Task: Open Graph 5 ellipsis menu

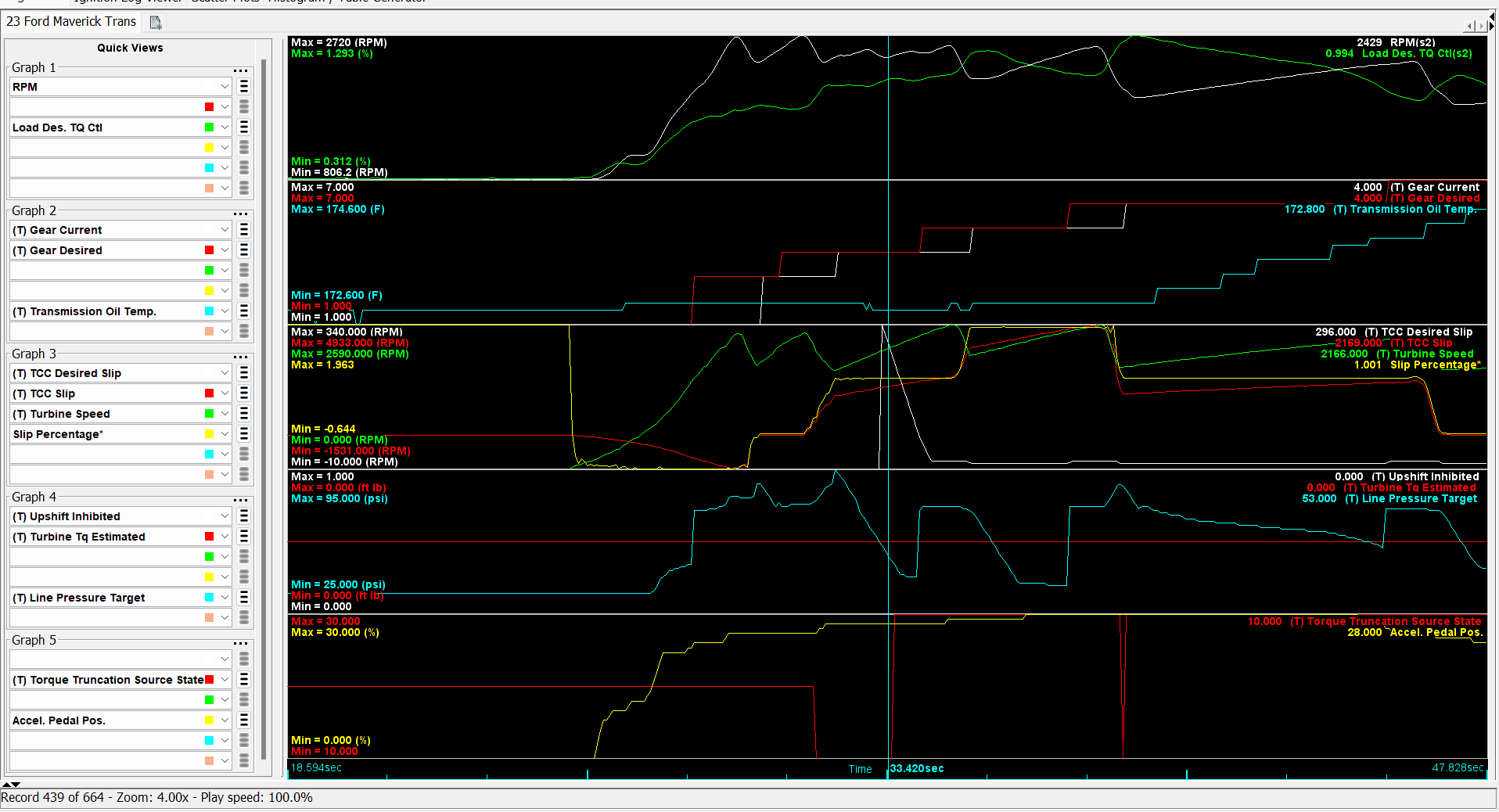Action: (240, 643)
